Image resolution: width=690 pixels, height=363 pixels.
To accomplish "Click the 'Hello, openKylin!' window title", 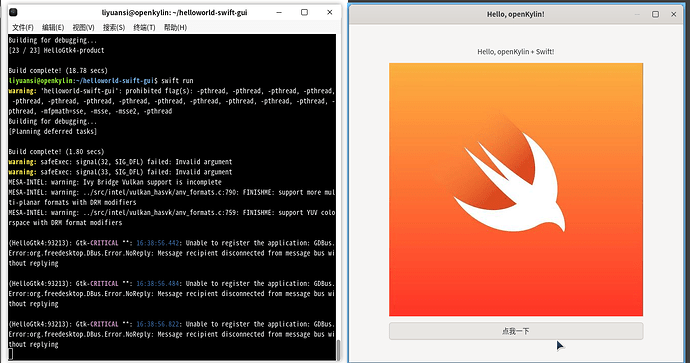I will click(516, 15).
